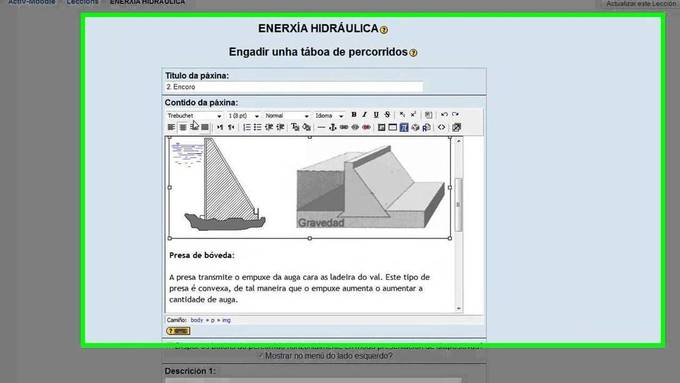This screenshot has height=383, width=680.
Task: Align text to the left
Action: pyautogui.click(x=171, y=128)
